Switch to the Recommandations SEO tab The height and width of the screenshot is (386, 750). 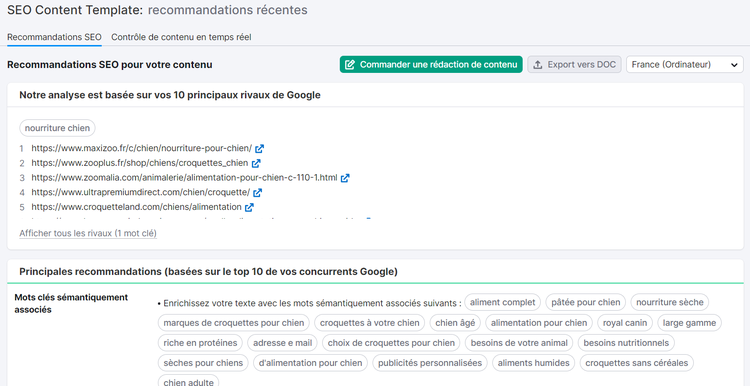(54, 37)
